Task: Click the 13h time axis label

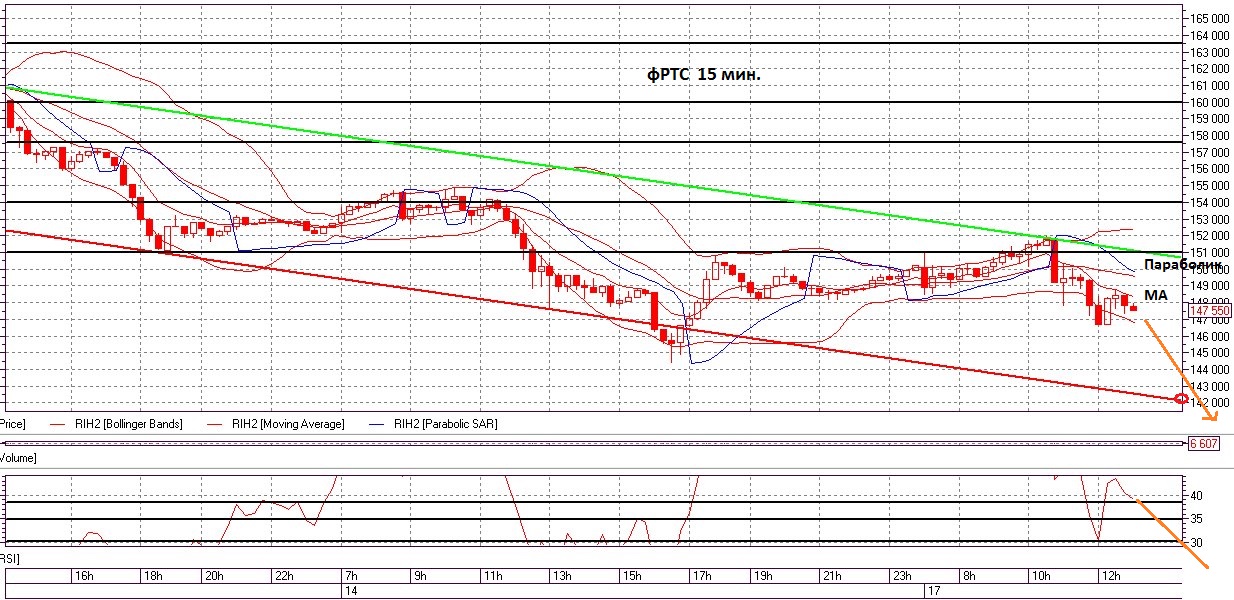Action: (561, 576)
